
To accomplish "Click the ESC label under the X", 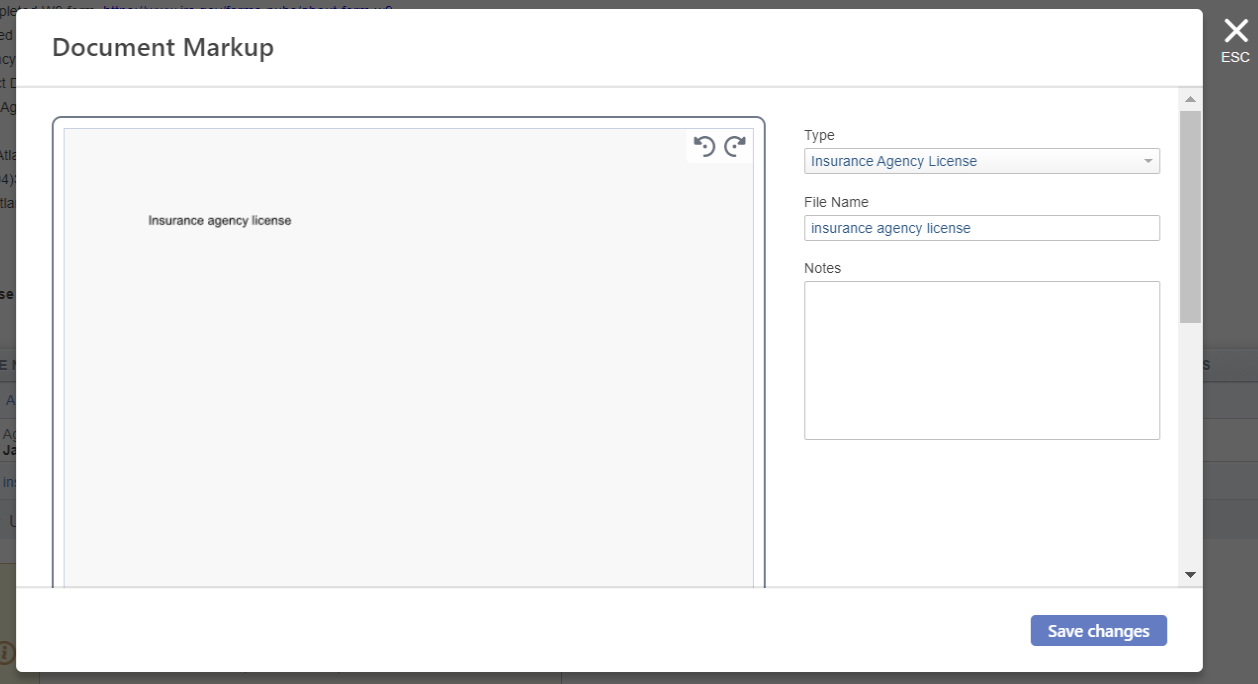I will point(1236,58).
